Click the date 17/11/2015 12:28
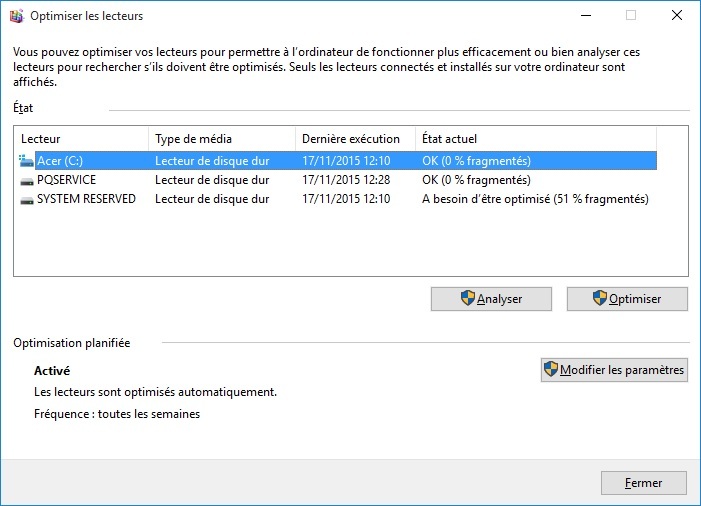The height and width of the screenshot is (506, 701). 346,180
